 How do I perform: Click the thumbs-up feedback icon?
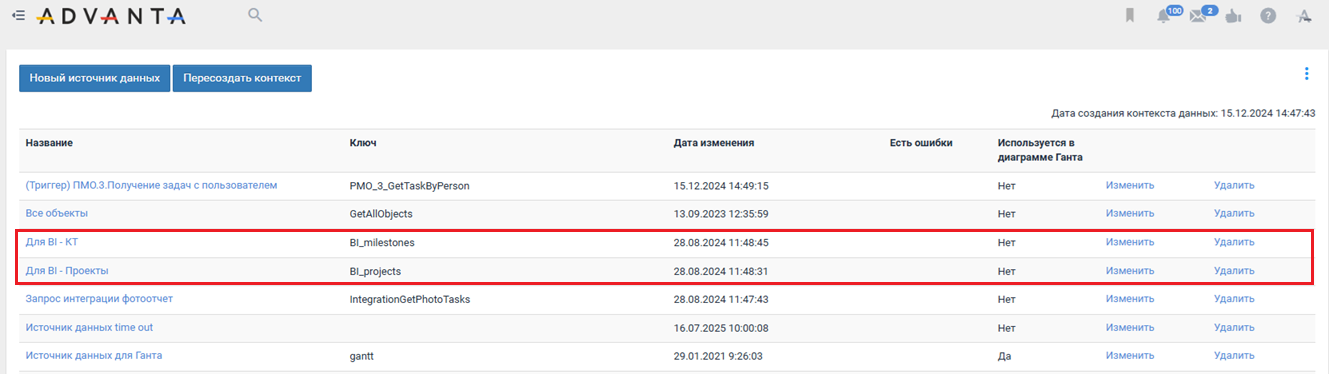click(x=1233, y=16)
